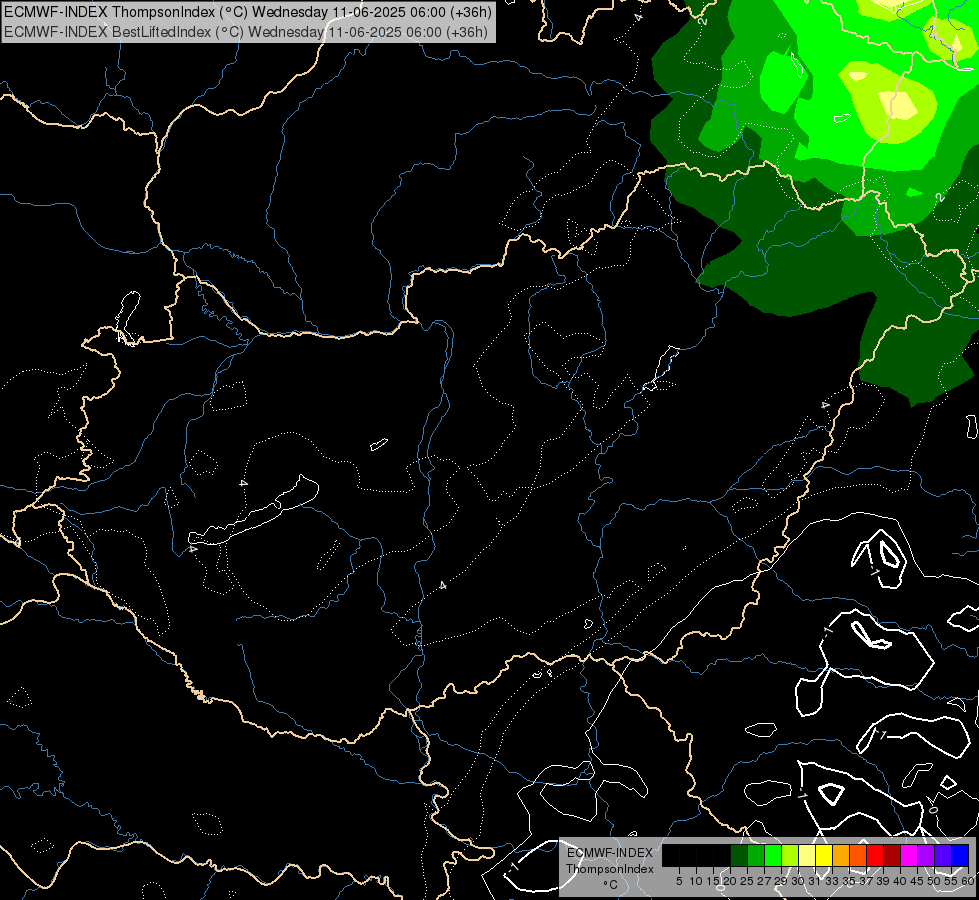
Task: Click the '5' tick label on legend
Action: 679,881
